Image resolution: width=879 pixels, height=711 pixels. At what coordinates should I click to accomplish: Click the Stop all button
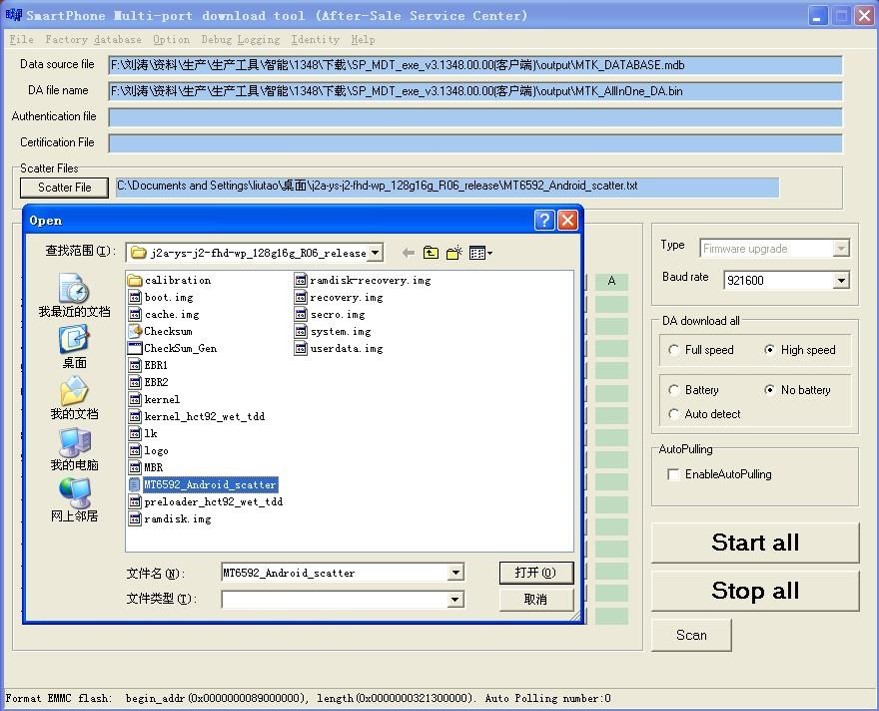755,590
